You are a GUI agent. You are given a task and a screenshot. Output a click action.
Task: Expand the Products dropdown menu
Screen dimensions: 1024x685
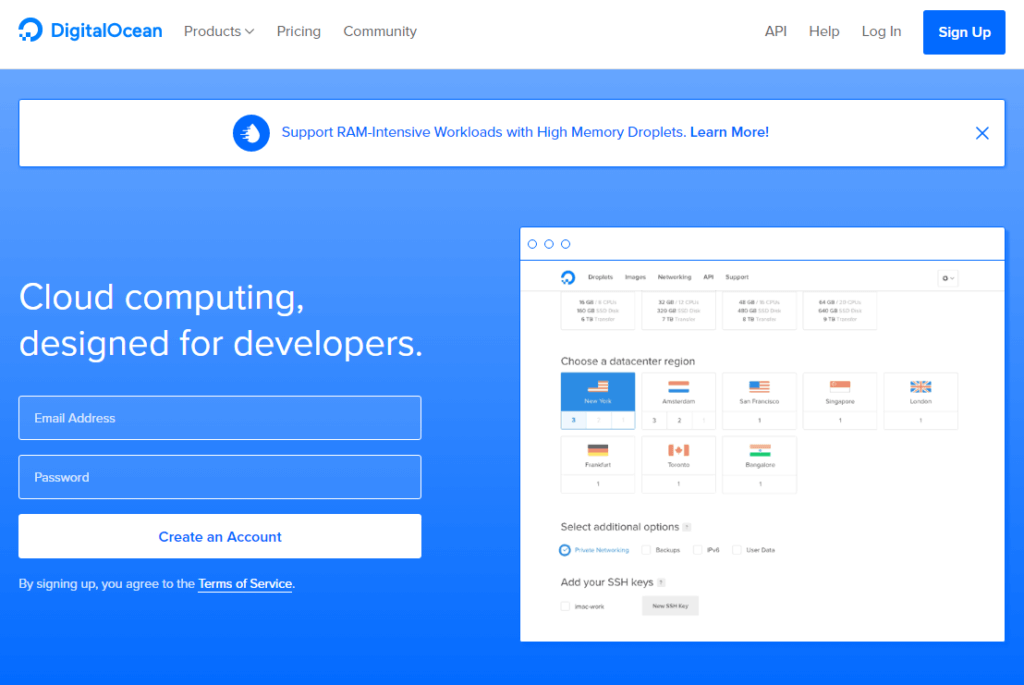[x=219, y=31]
